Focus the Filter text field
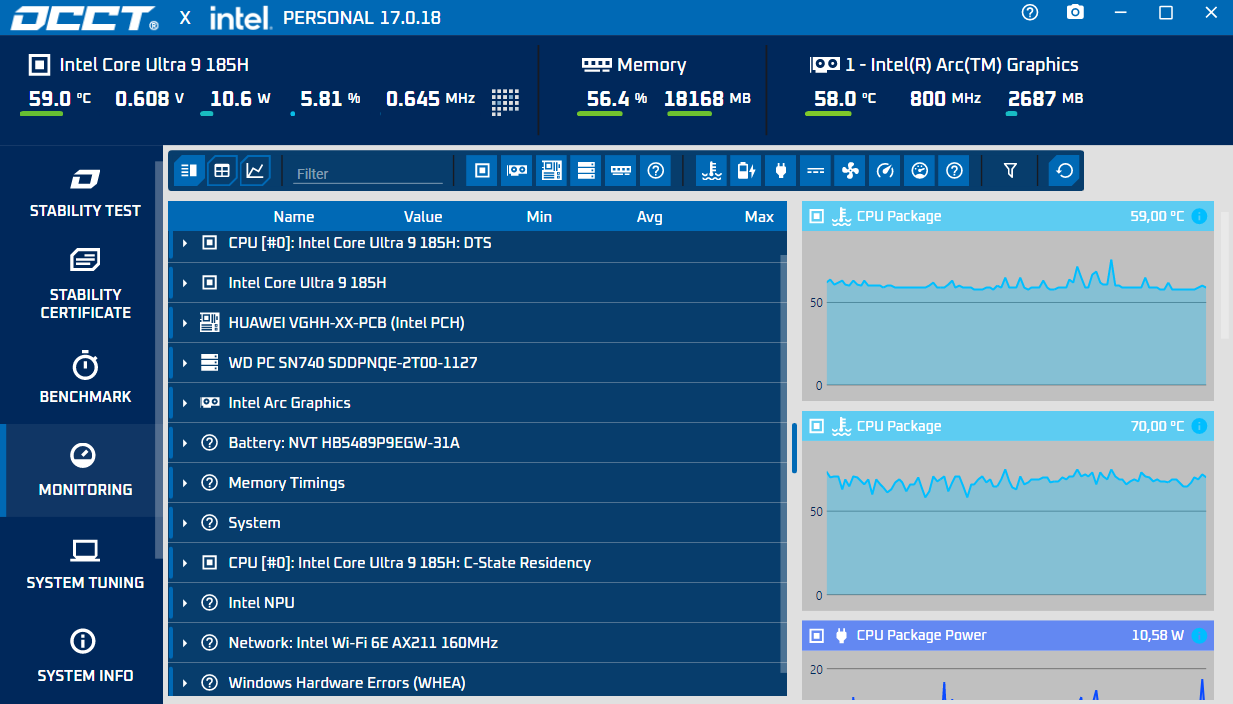Image resolution: width=1233 pixels, height=704 pixels. pyautogui.click(x=368, y=173)
